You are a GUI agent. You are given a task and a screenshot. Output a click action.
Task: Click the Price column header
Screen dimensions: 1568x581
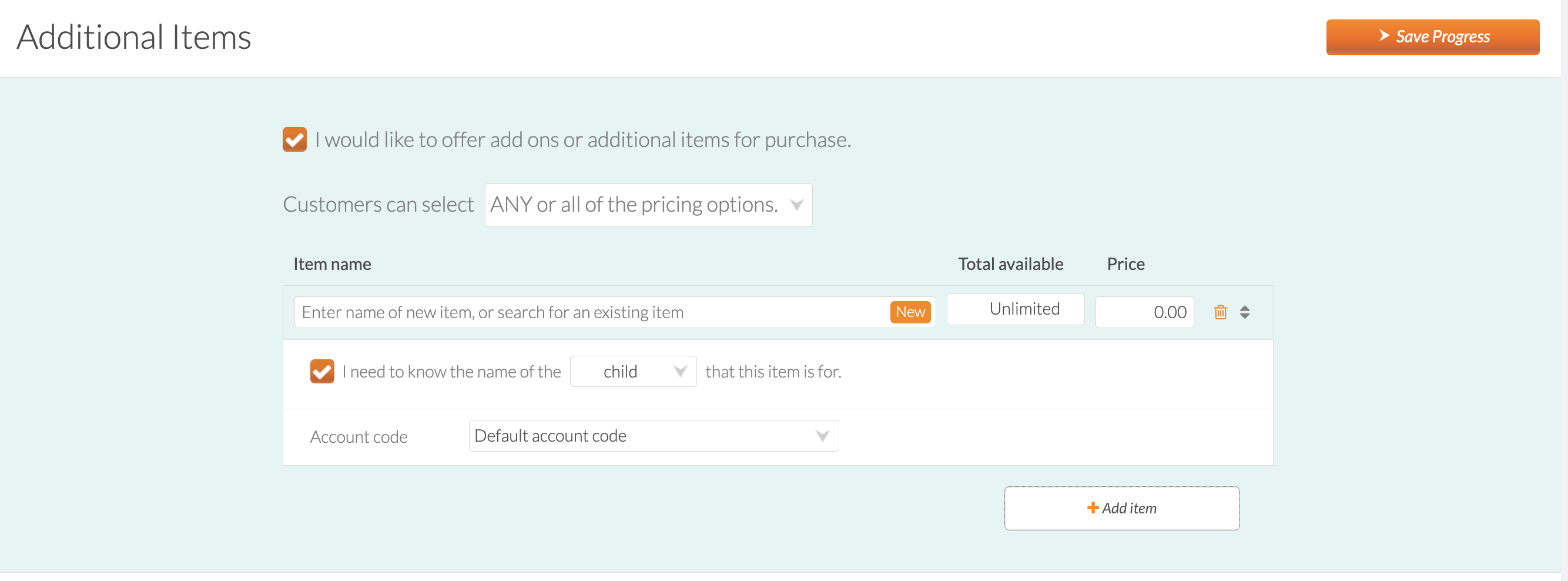(x=1125, y=264)
